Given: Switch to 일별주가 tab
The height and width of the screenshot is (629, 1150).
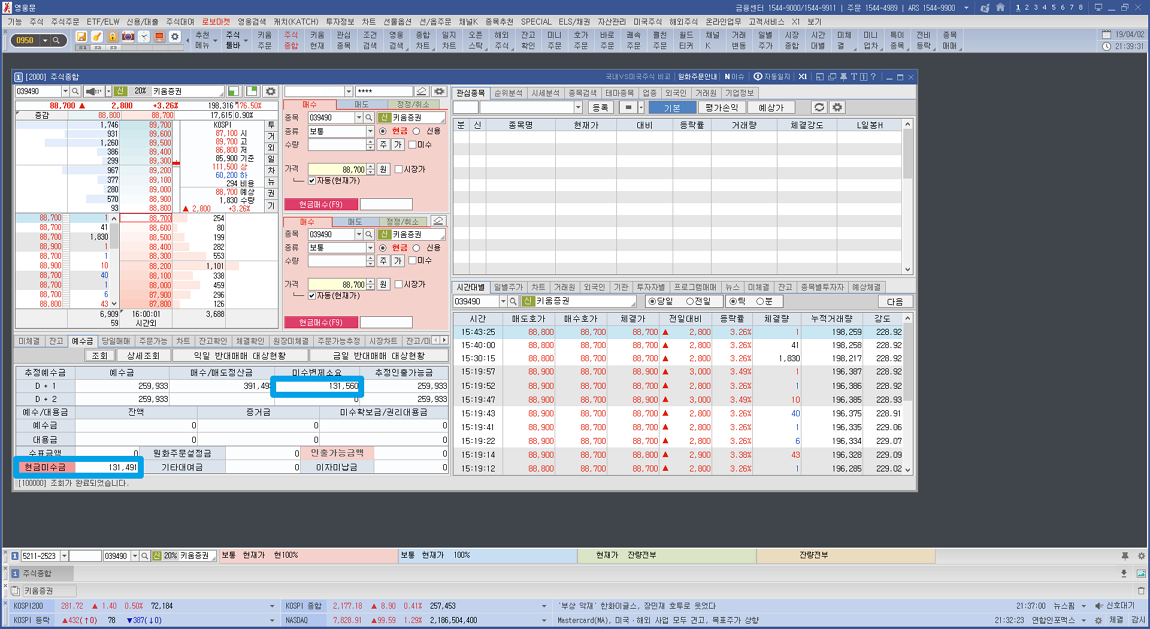Looking at the screenshot, I should (x=508, y=287).
